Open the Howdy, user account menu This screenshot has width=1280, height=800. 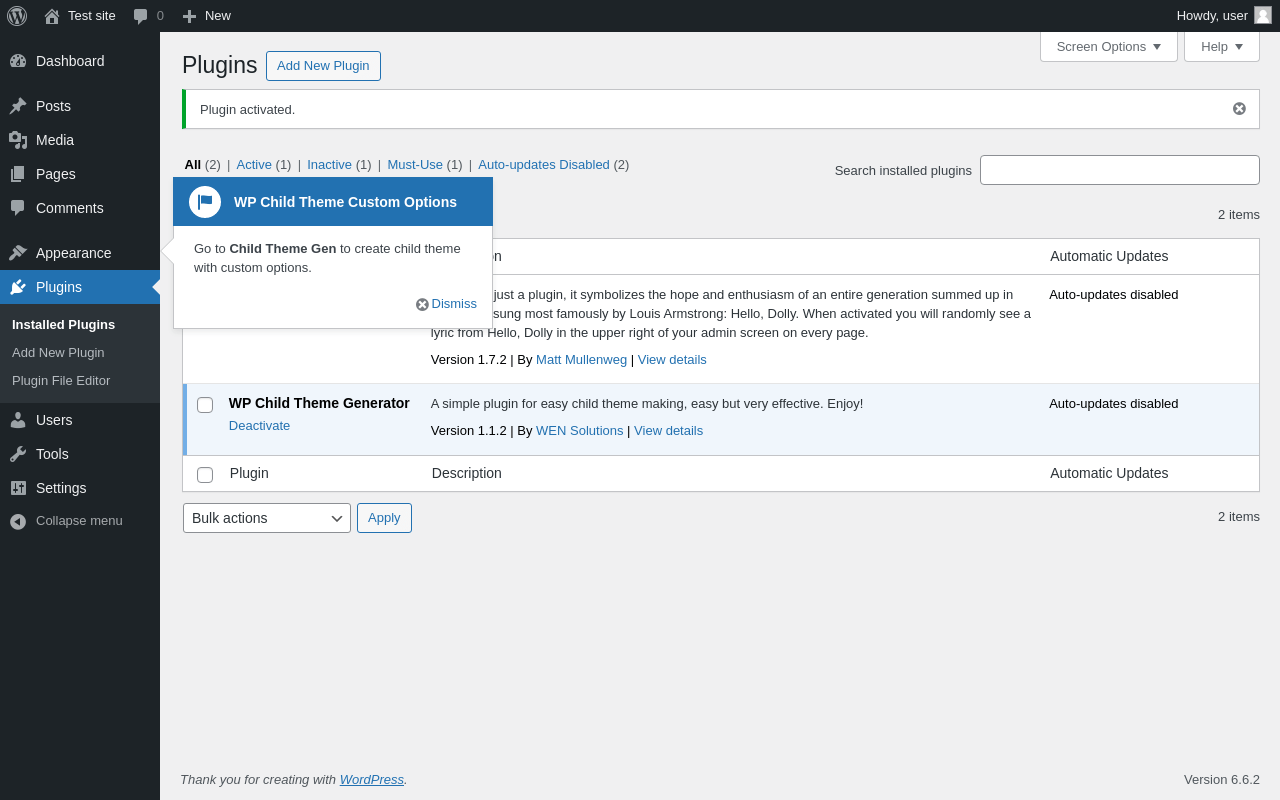point(1224,16)
